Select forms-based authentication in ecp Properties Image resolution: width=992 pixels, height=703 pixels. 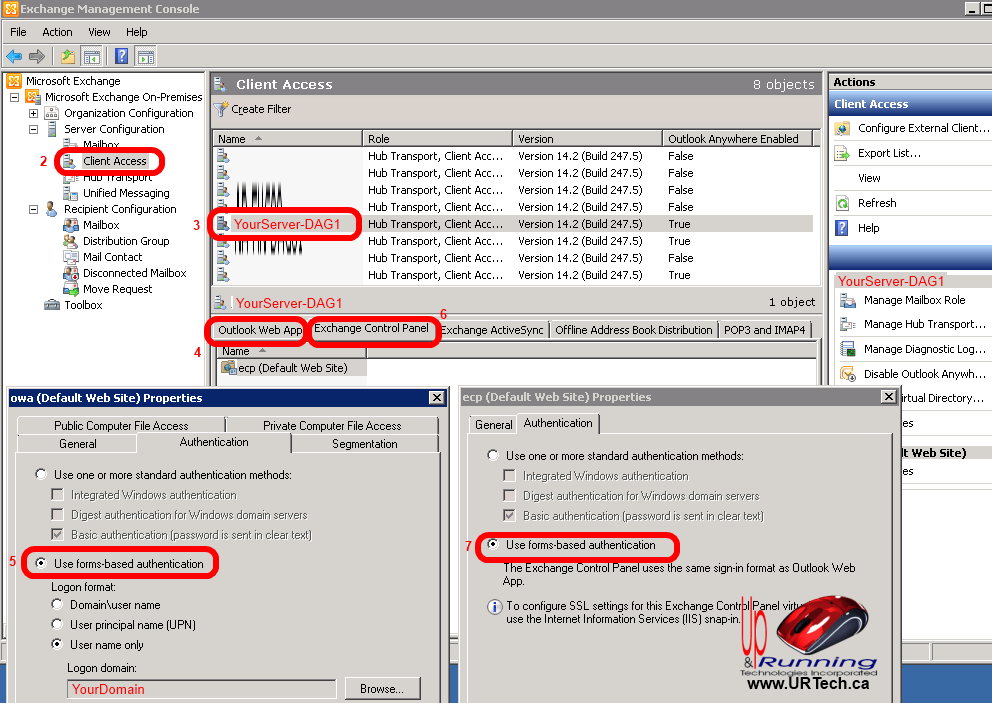click(x=493, y=545)
